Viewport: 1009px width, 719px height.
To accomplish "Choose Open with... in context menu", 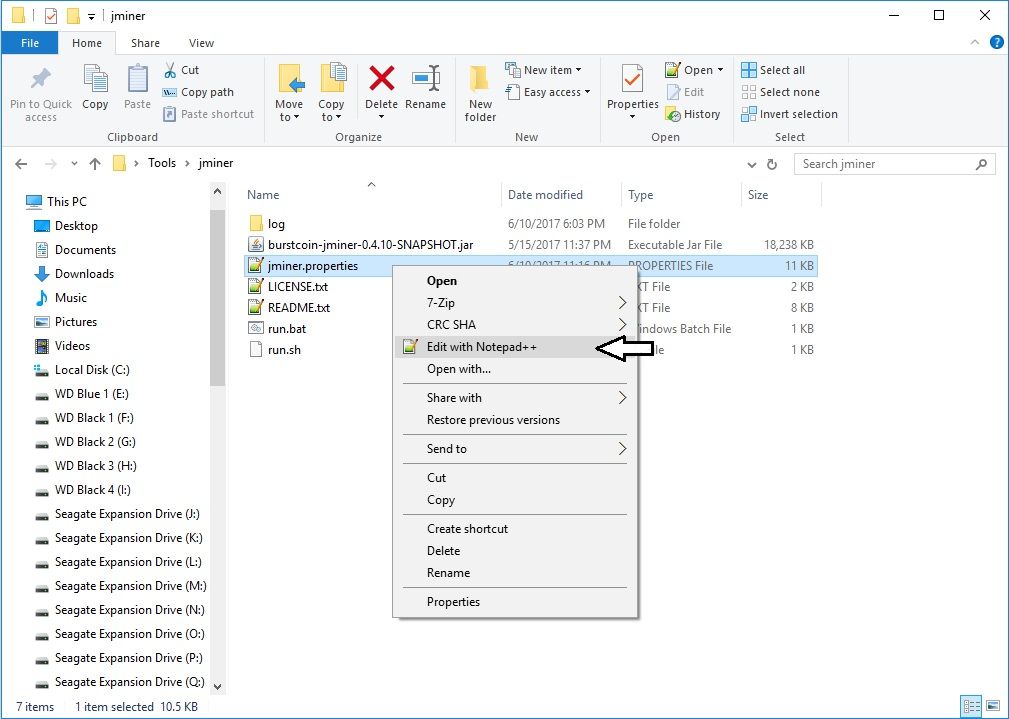I will pos(514,369).
